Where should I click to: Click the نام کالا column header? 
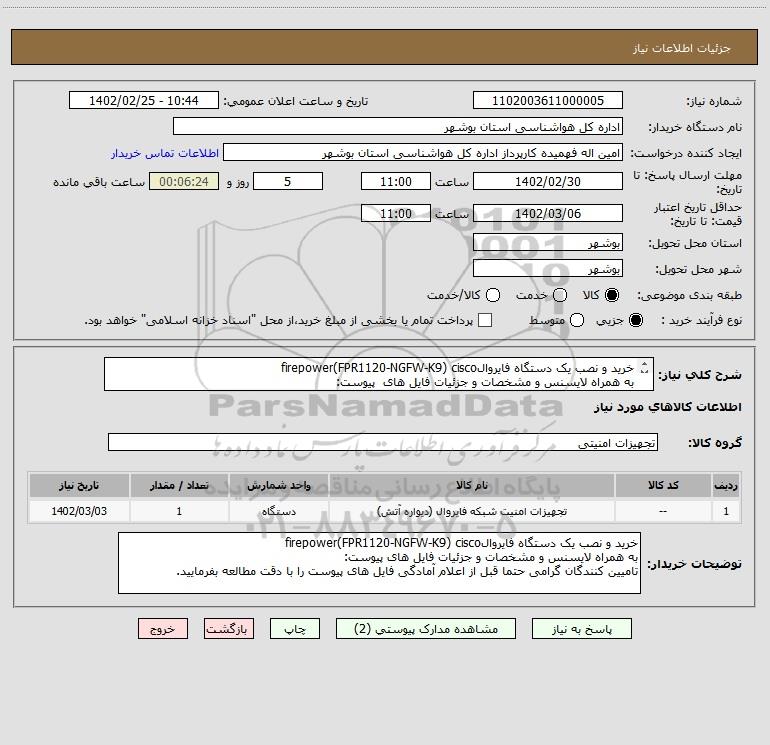point(472,486)
